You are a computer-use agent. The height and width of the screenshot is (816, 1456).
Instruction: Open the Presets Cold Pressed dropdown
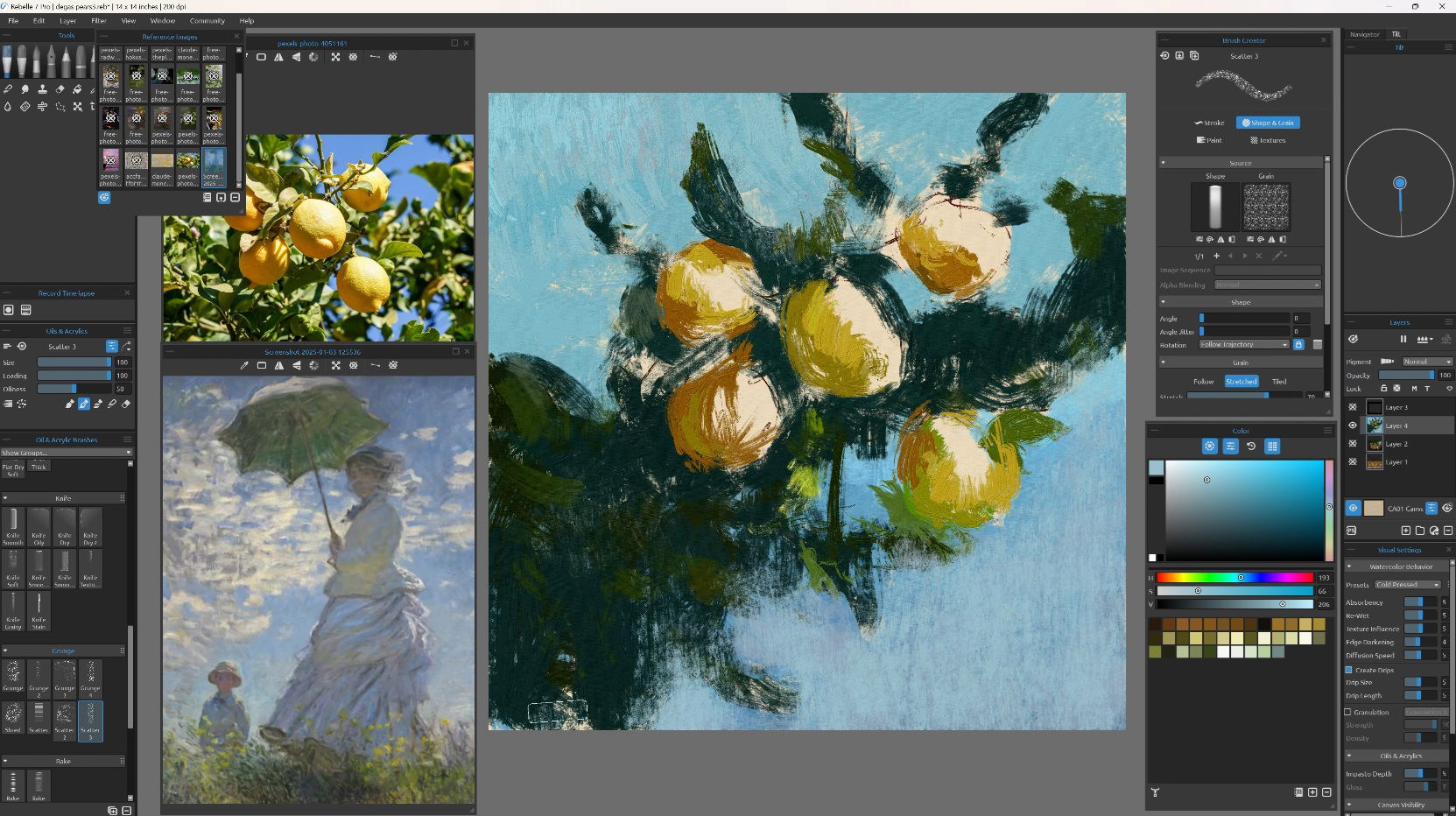point(1408,584)
